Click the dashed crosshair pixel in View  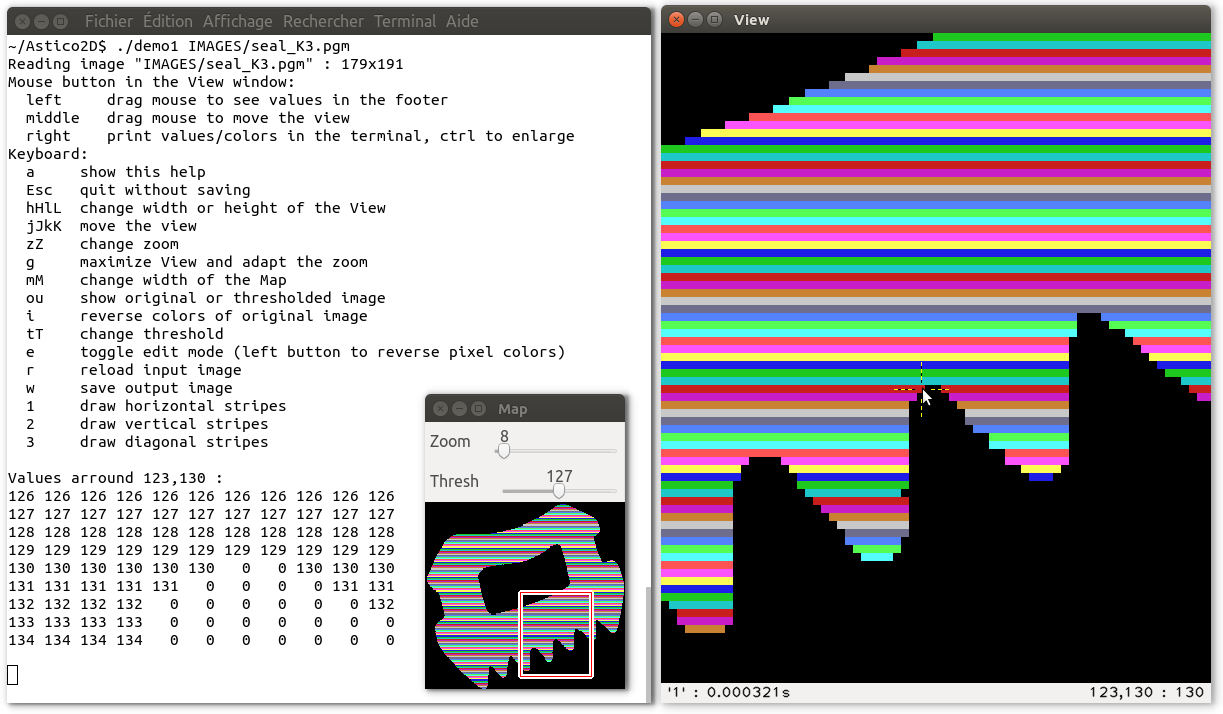point(921,389)
